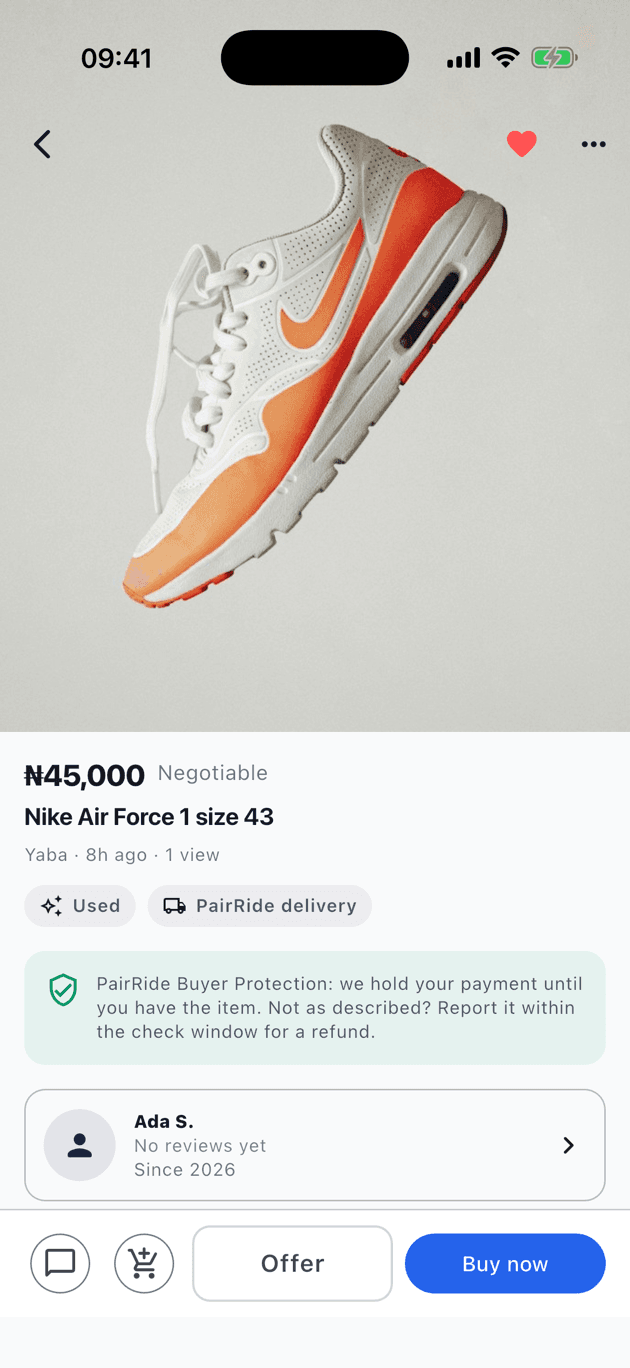Select the PairRide delivery tag
This screenshot has height=1368, width=630.
[260, 906]
